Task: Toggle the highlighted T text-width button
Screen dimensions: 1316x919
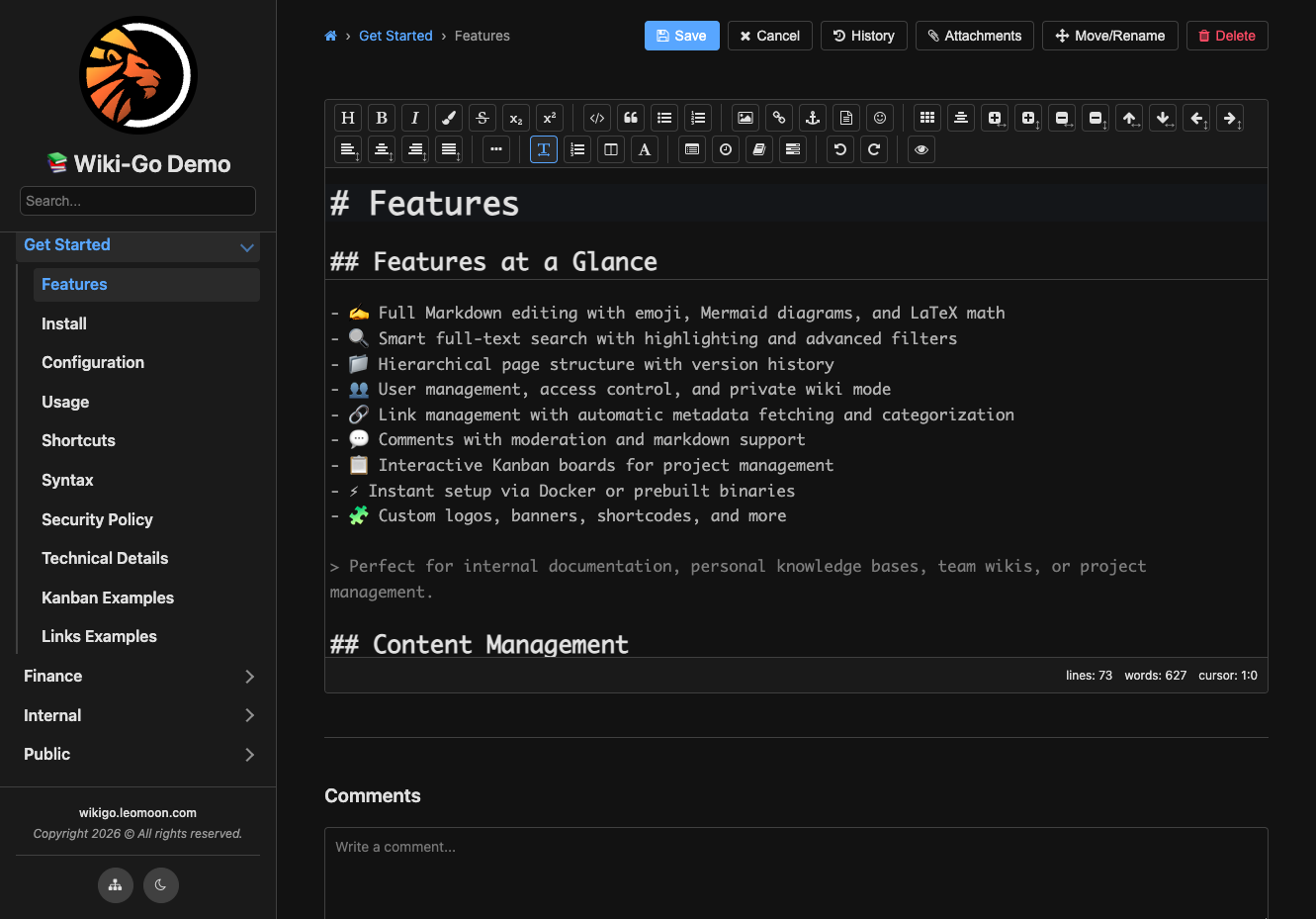Action: 544,149
